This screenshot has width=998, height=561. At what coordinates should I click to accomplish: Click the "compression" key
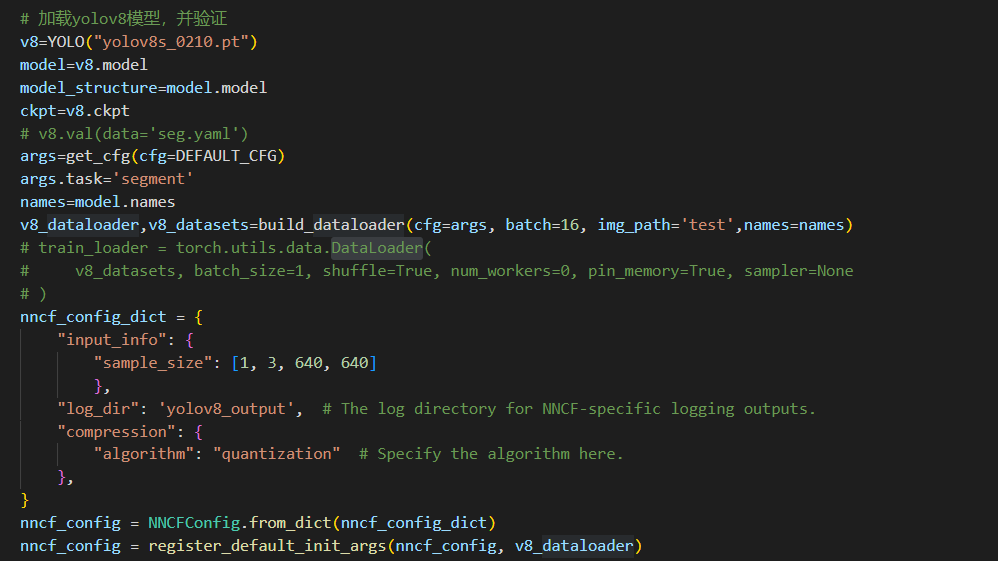(x=116, y=431)
